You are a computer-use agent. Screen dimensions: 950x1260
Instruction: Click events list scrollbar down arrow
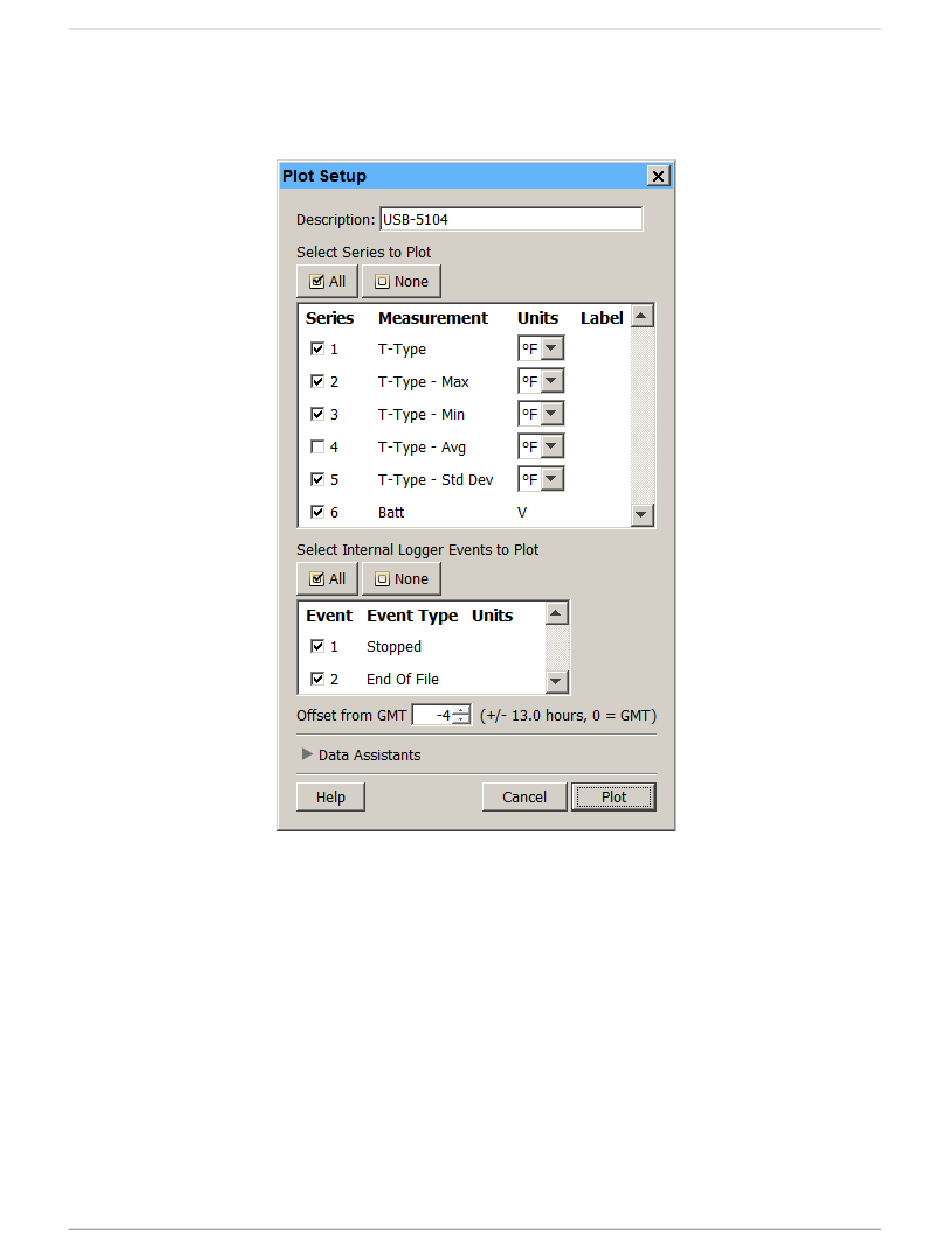click(557, 682)
